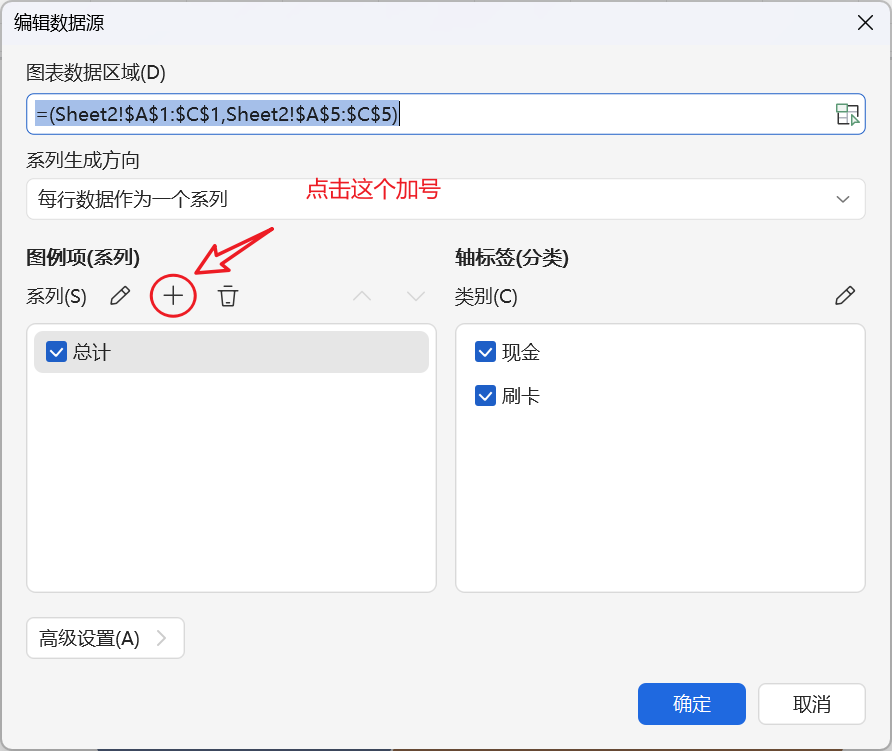The height and width of the screenshot is (751, 892).
Task: Edit the selected series with pencil icon
Action: tap(120, 296)
